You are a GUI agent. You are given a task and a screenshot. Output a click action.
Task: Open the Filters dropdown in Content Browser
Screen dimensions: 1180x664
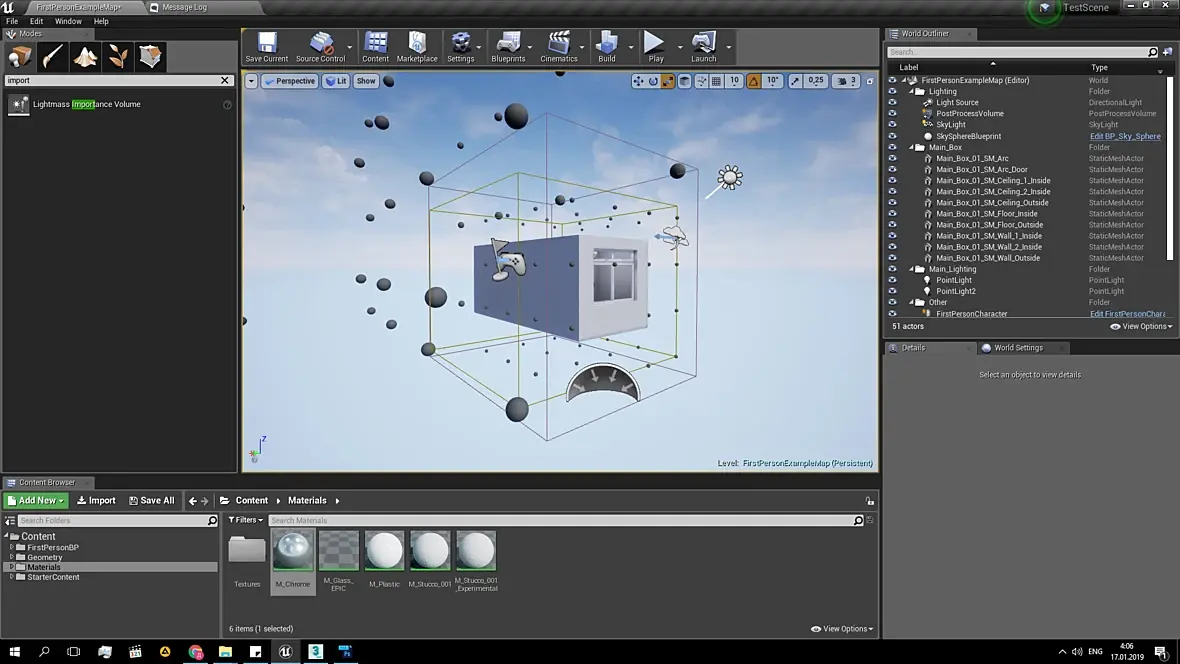[245, 520]
